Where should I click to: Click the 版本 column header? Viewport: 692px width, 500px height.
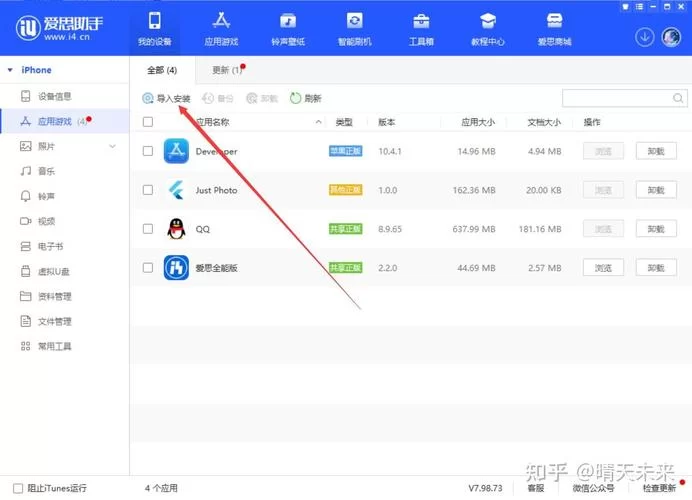[387, 122]
